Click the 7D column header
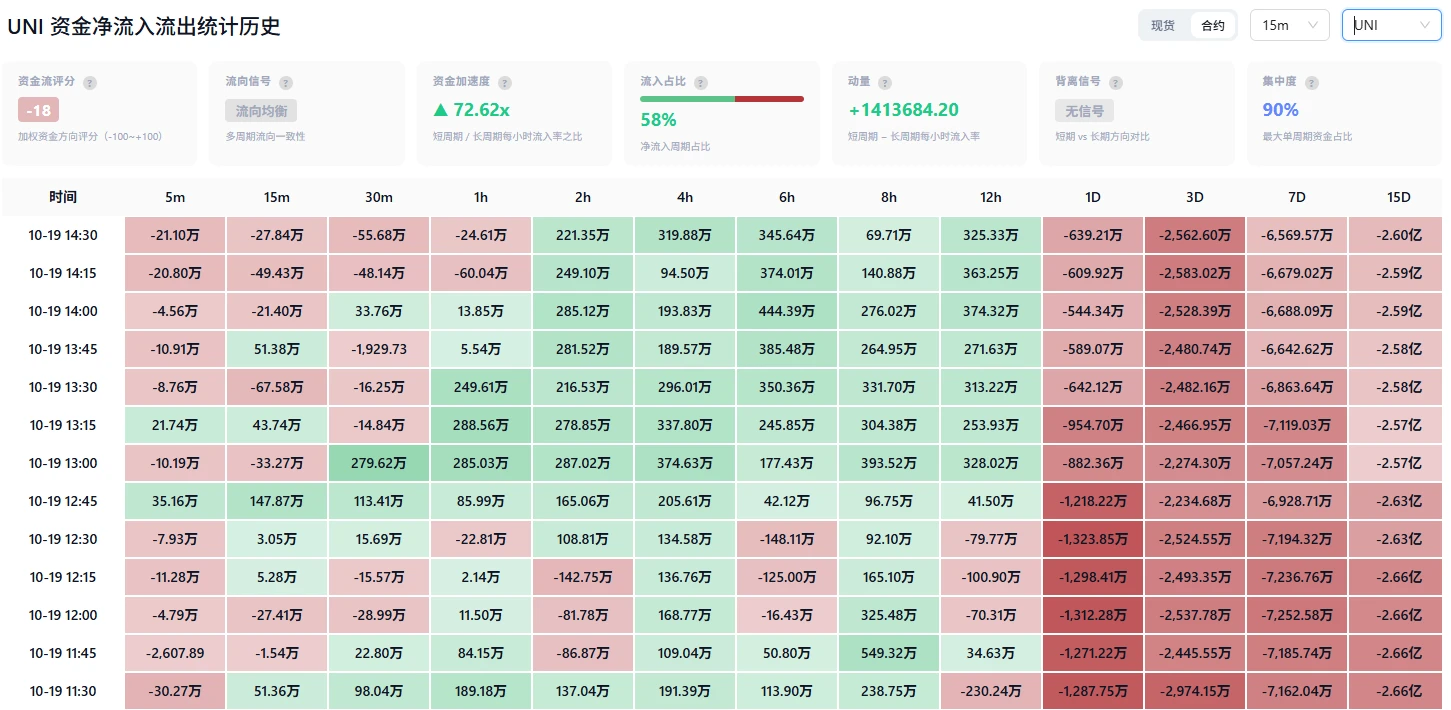This screenshot has height=710, width=1451. pos(1297,197)
